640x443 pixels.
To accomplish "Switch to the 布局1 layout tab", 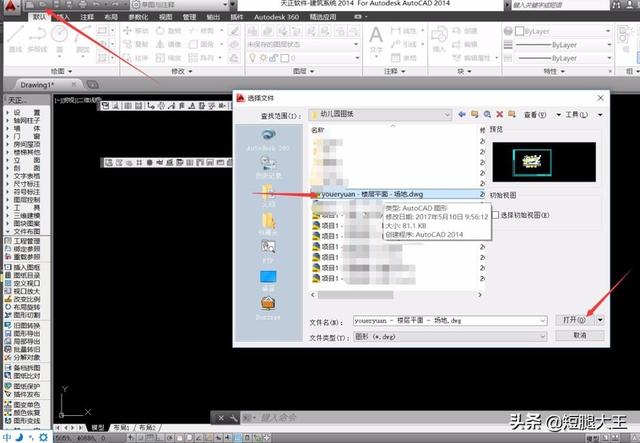I will click(121, 427).
